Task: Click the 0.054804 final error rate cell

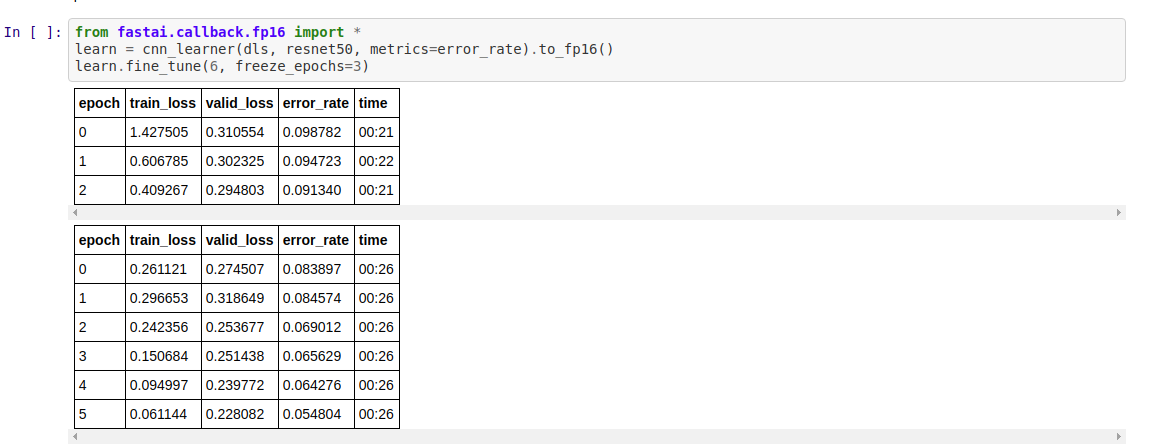Action: [x=312, y=414]
